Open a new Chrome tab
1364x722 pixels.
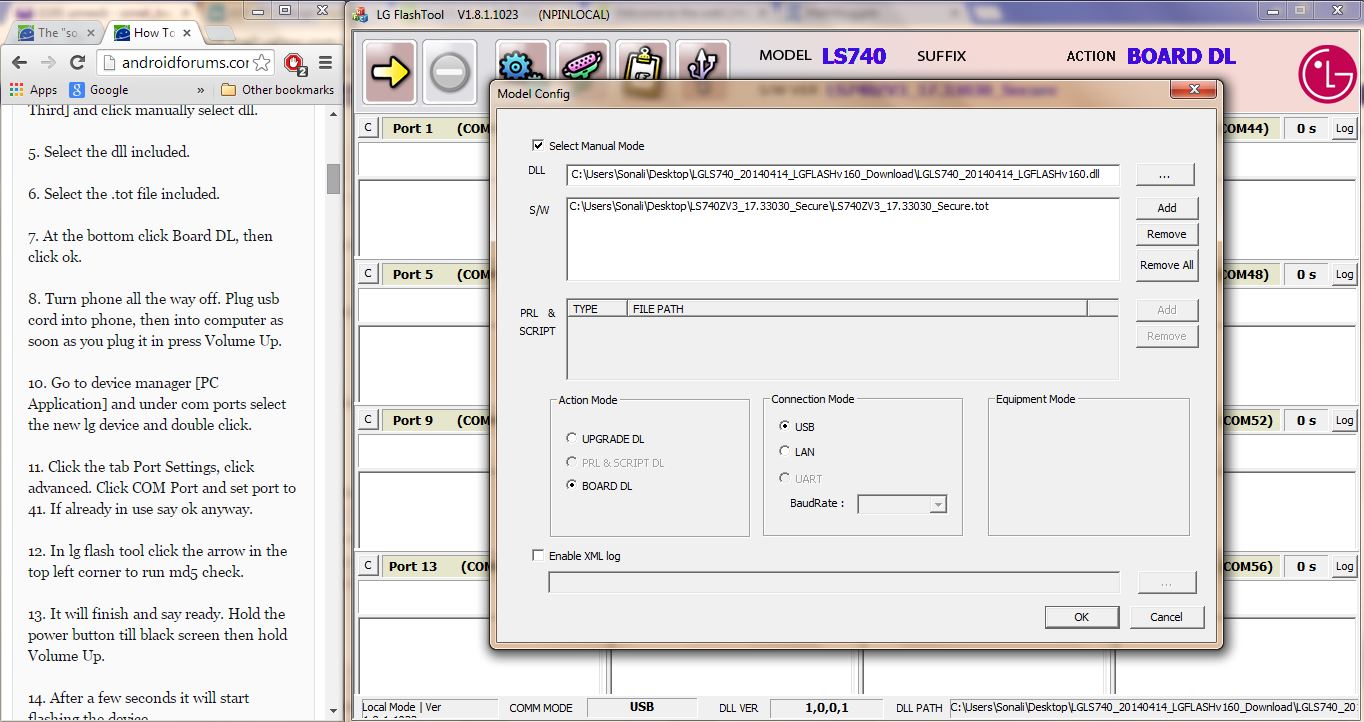[222, 34]
